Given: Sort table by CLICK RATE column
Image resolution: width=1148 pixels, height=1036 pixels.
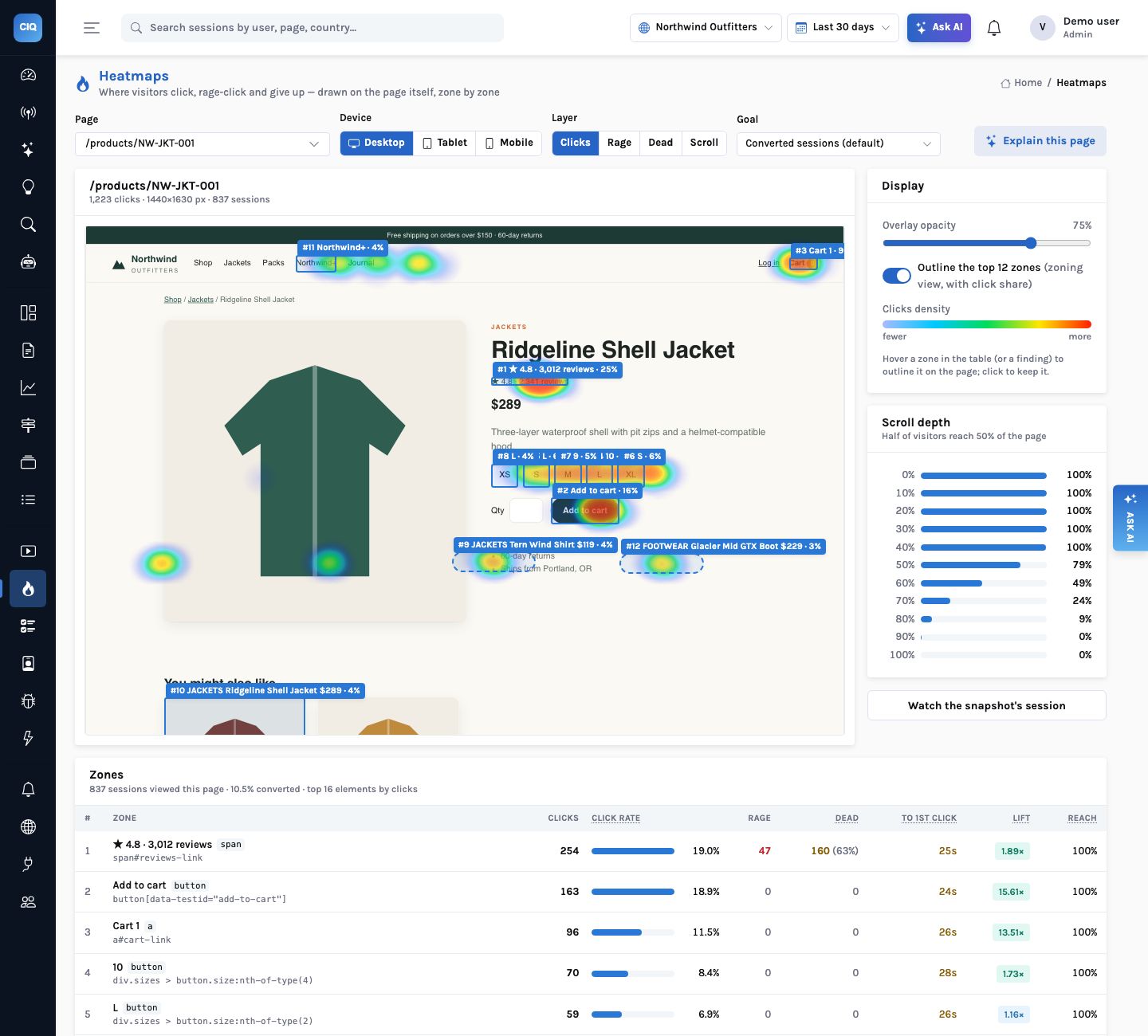Looking at the screenshot, I should point(615,818).
